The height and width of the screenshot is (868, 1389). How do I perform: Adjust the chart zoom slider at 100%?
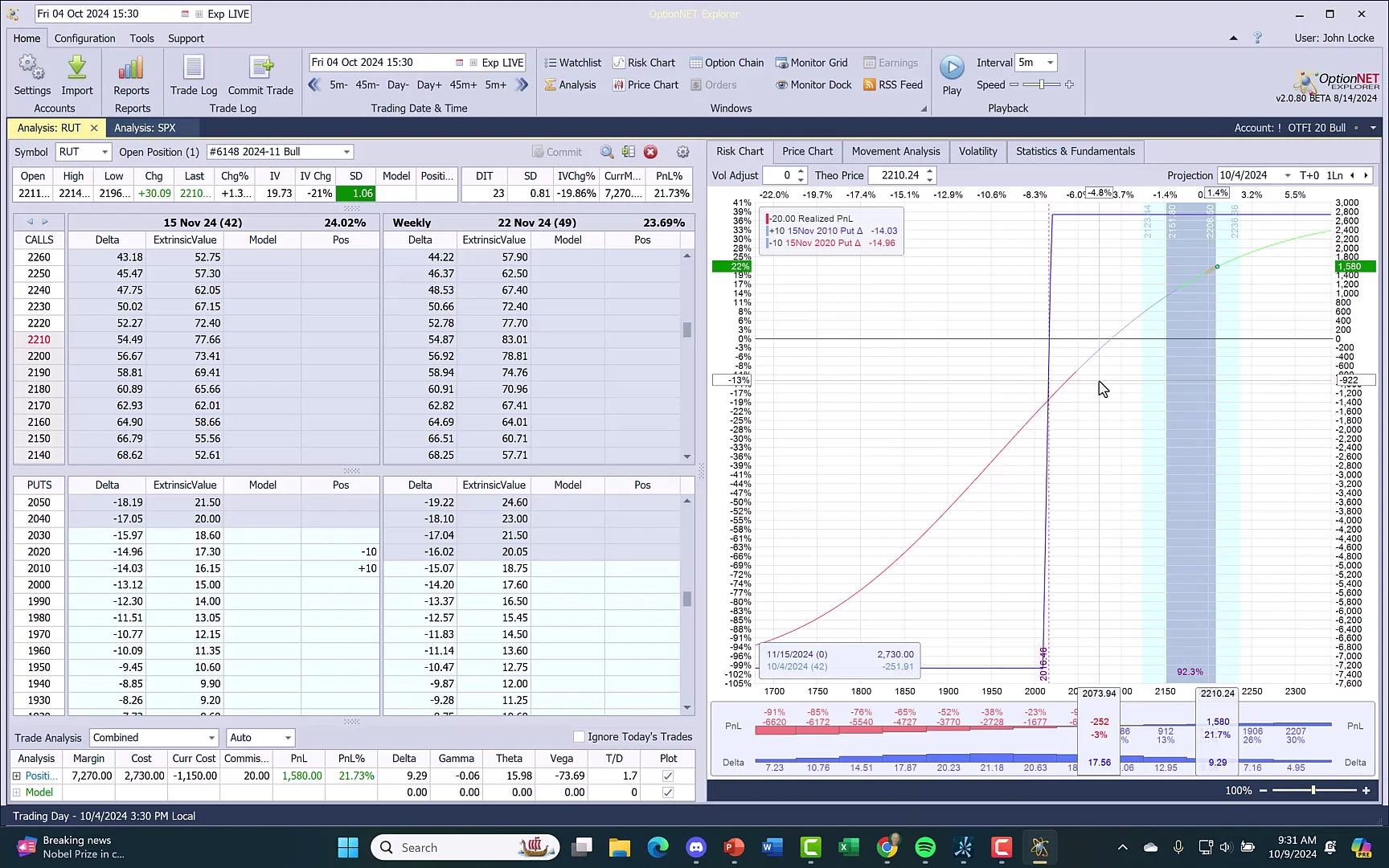coord(1313,791)
